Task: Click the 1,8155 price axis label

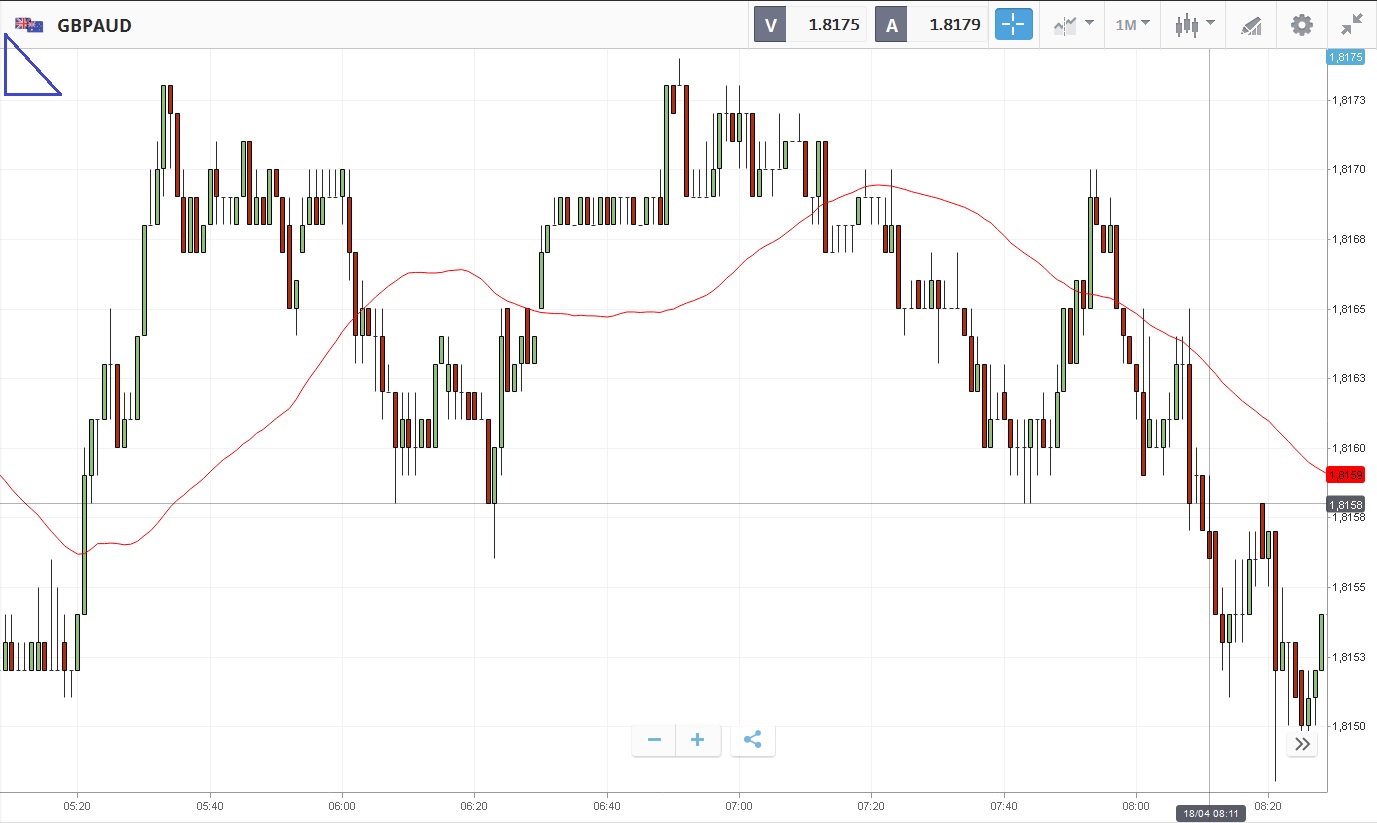Action: pos(1348,587)
